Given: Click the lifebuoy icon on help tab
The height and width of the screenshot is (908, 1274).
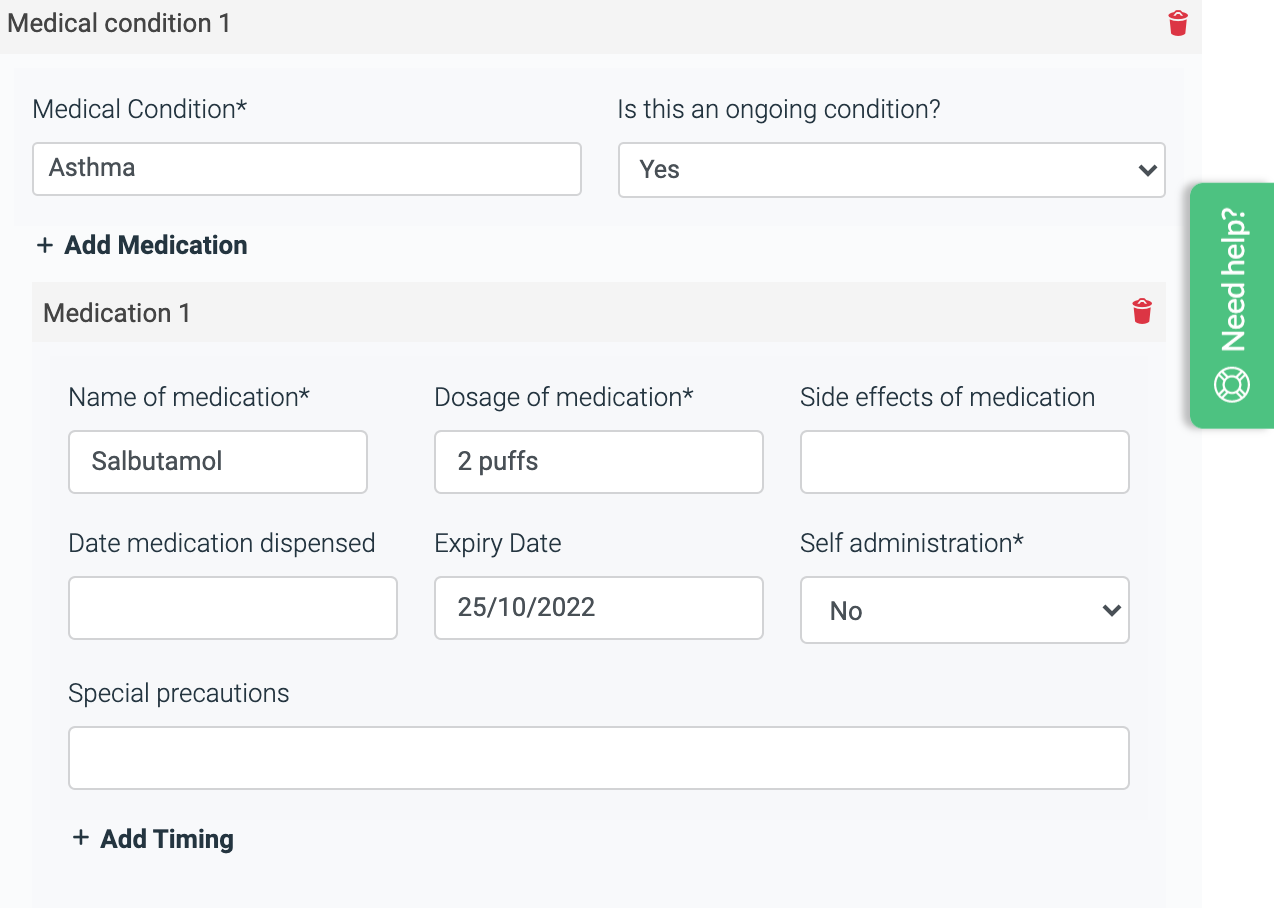Looking at the screenshot, I should (x=1232, y=385).
